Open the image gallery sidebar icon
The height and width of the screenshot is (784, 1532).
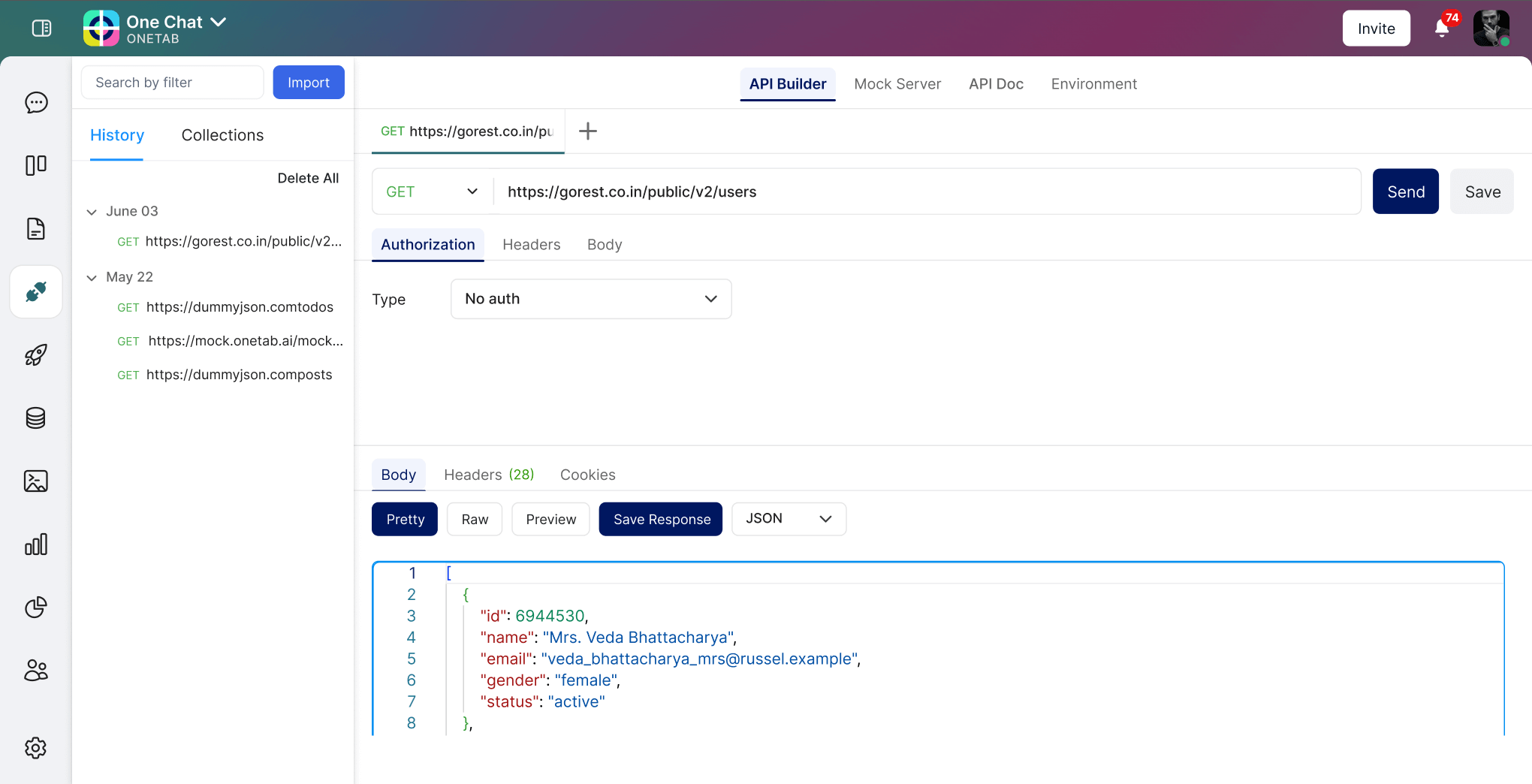point(36,481)
